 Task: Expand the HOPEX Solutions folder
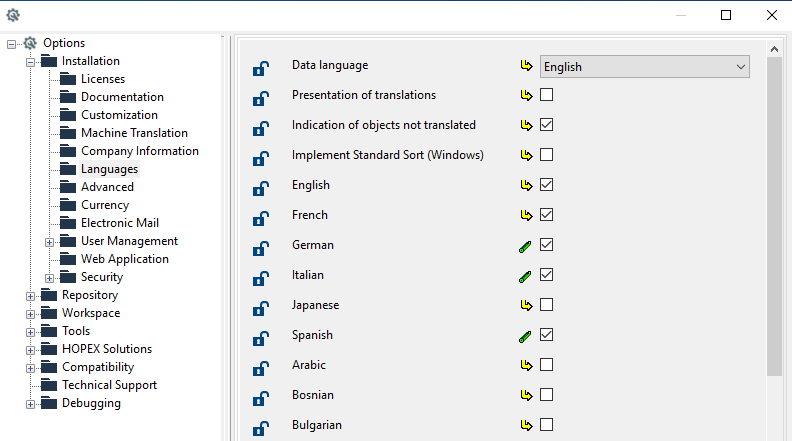[30, 351]
